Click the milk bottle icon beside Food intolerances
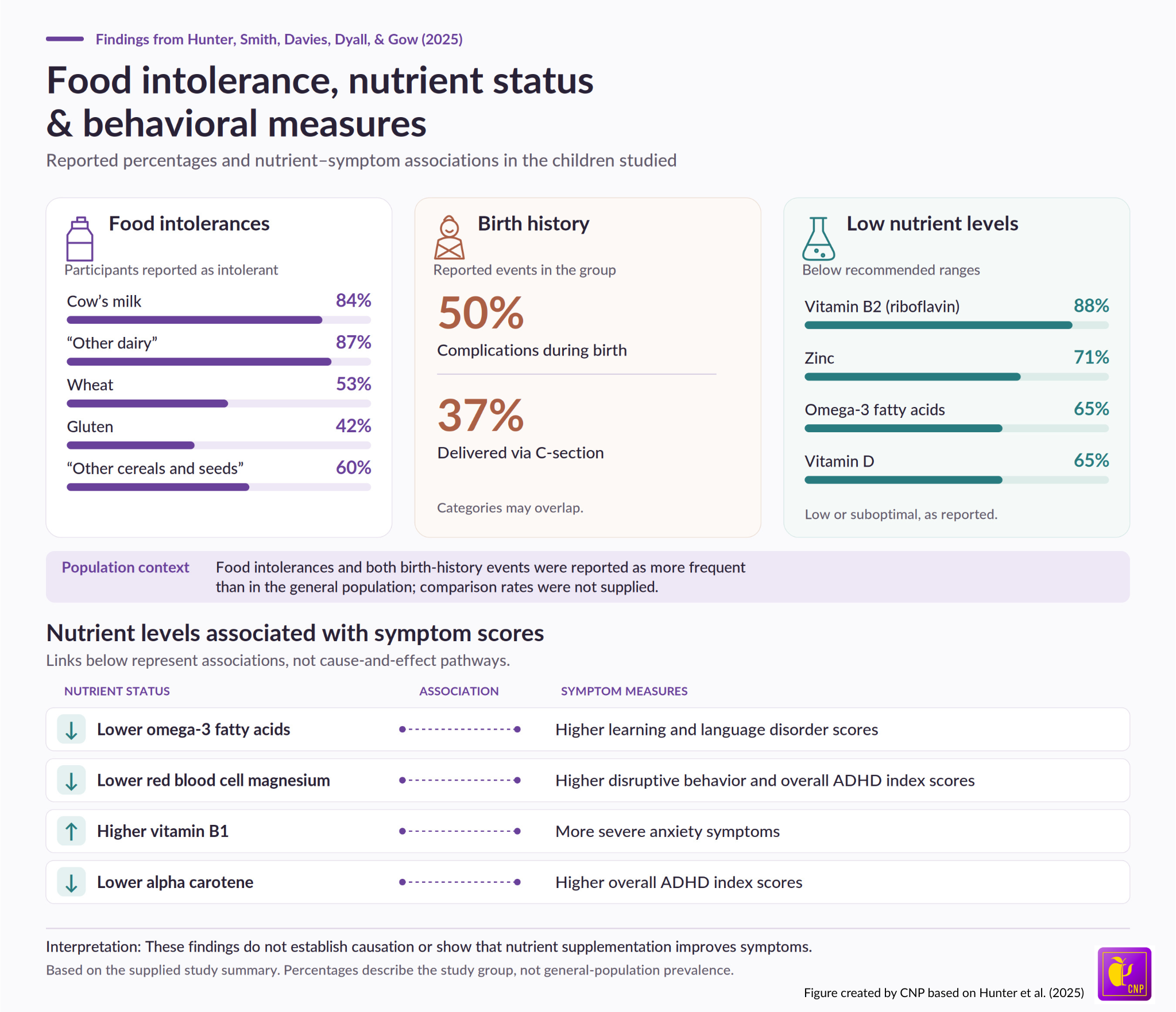 coord(80,239)
